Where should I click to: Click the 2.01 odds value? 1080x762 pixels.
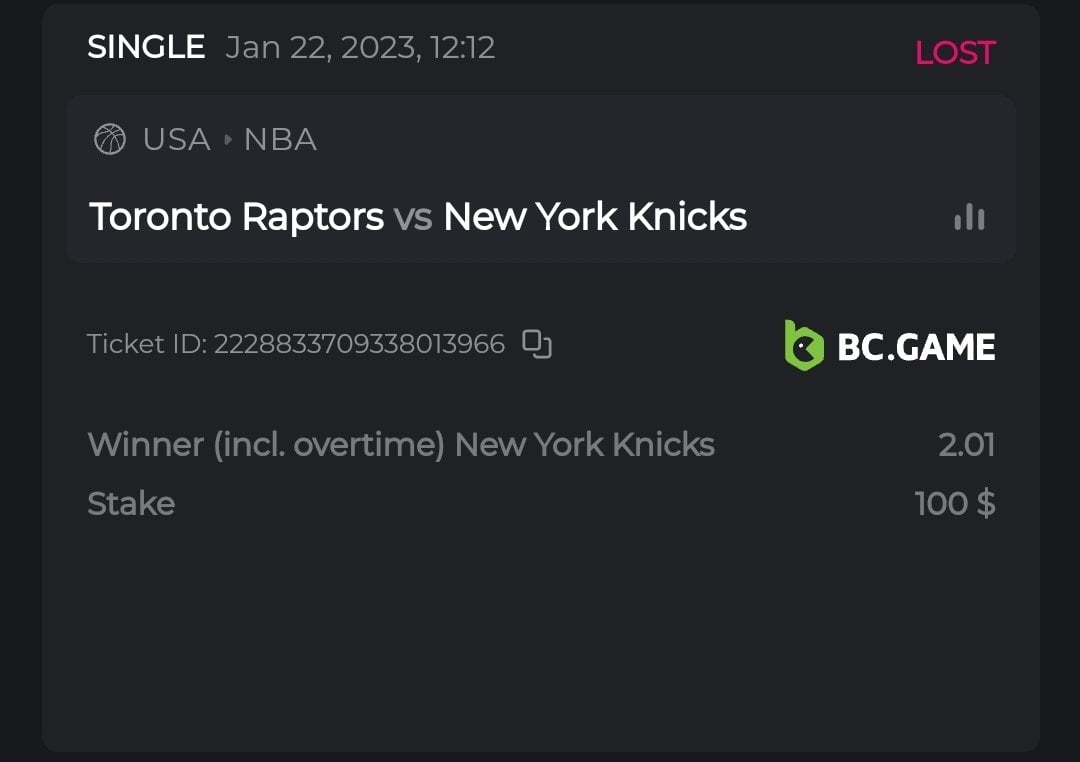coord(966,444)
